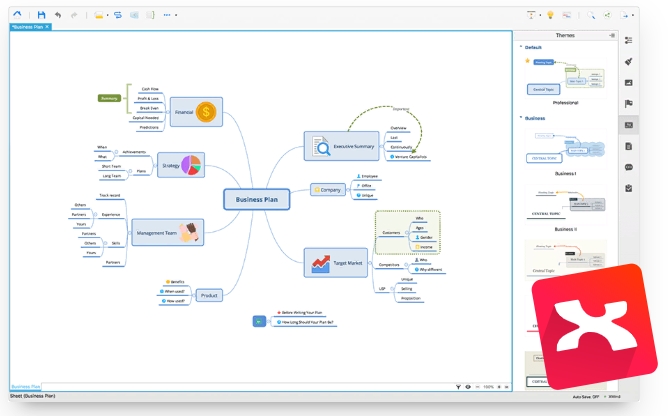This screenshot has width=668, height=416.
Task: Select the Business Plan central topic
Action: click(256, 199)
